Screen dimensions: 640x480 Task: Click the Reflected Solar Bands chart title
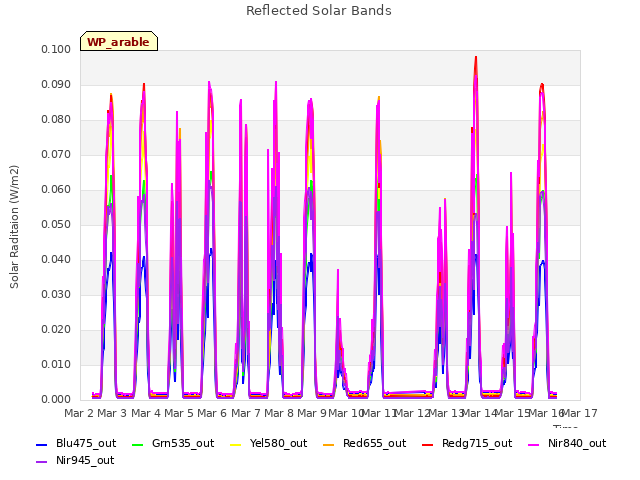pyautogui.click(x=319, y=11)
